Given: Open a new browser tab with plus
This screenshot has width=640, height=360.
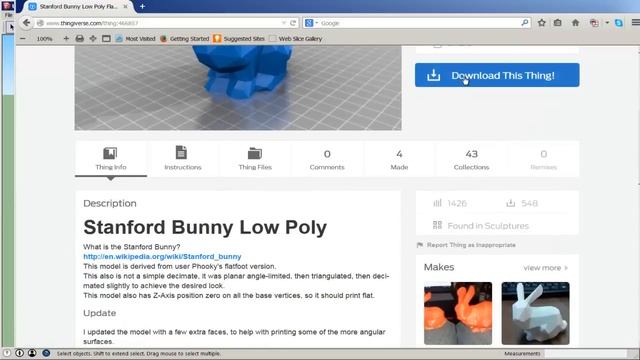Looking at the screenshot, I should pyautogui.click(x=142, y=7).
